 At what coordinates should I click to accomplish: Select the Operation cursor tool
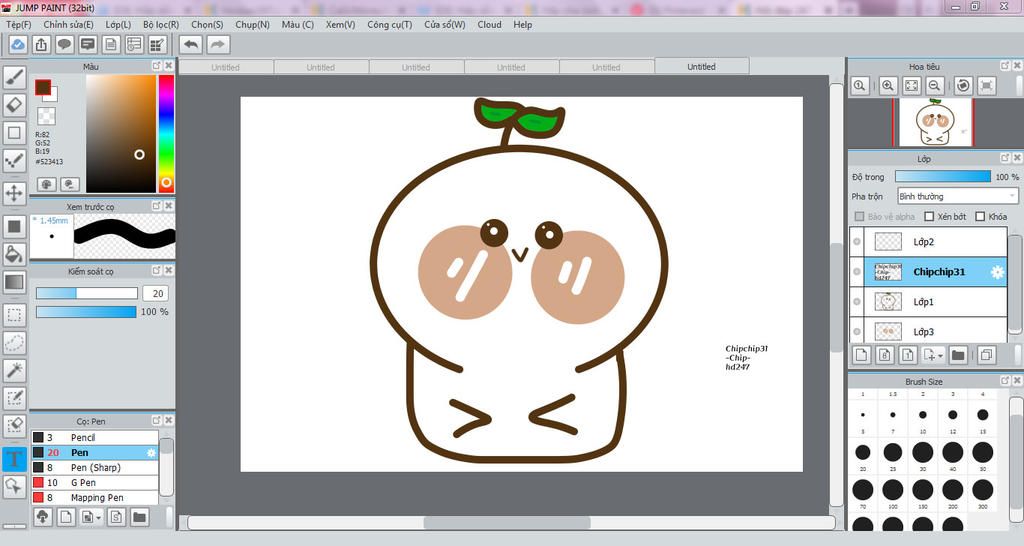[x=14, y=486]
